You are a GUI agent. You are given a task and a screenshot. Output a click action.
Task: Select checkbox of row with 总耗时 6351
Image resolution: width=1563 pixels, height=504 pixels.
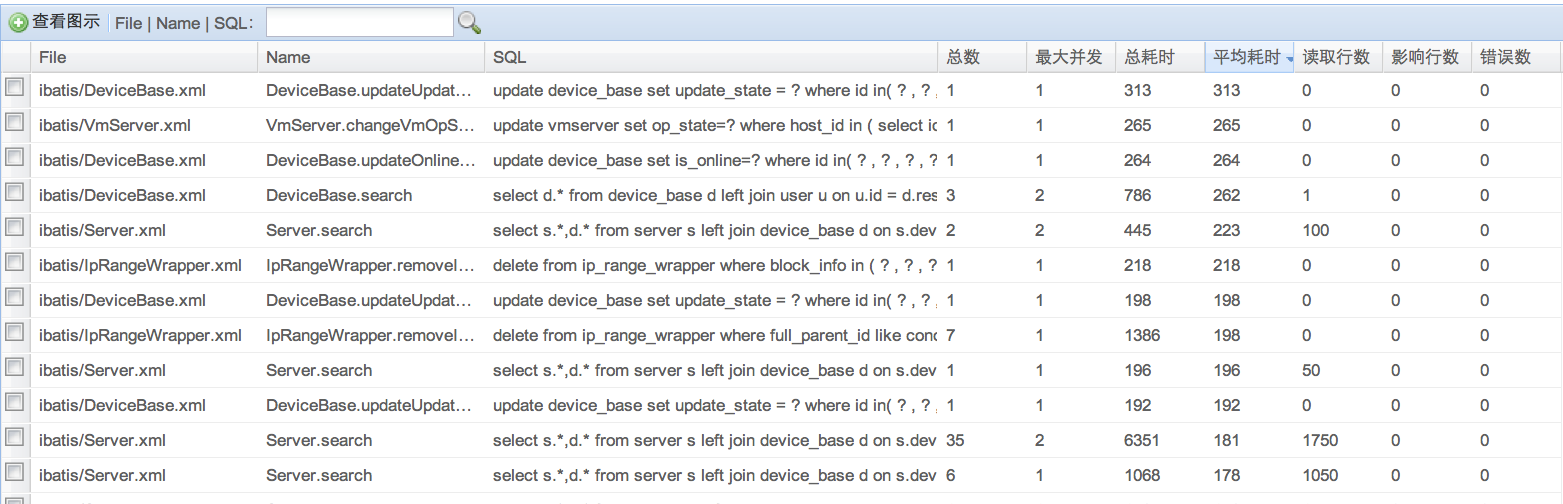pos(15,439)
